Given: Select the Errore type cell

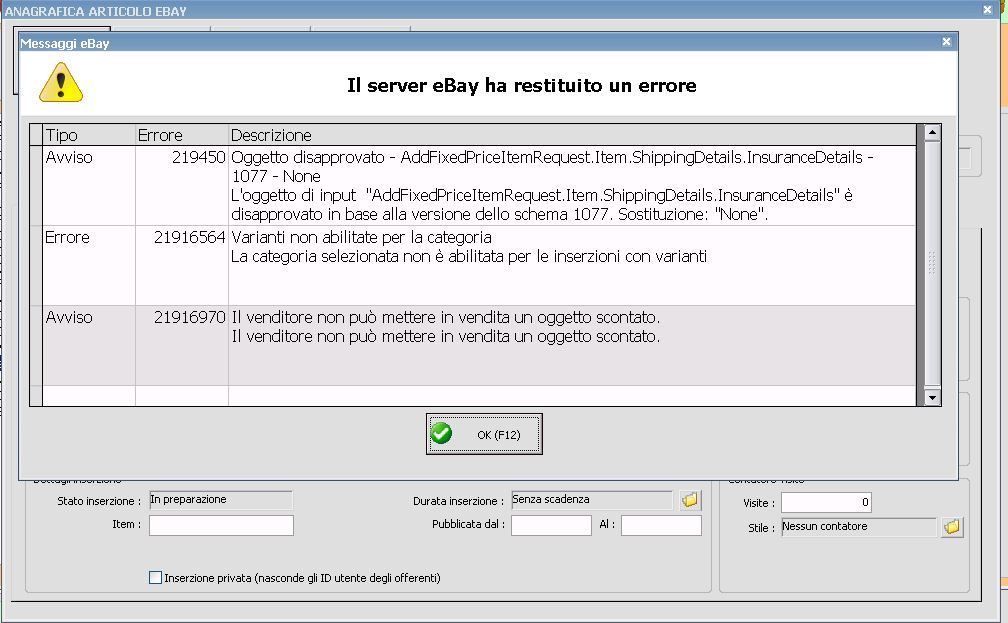Looking at the screenshot, I should coord(89,266).
